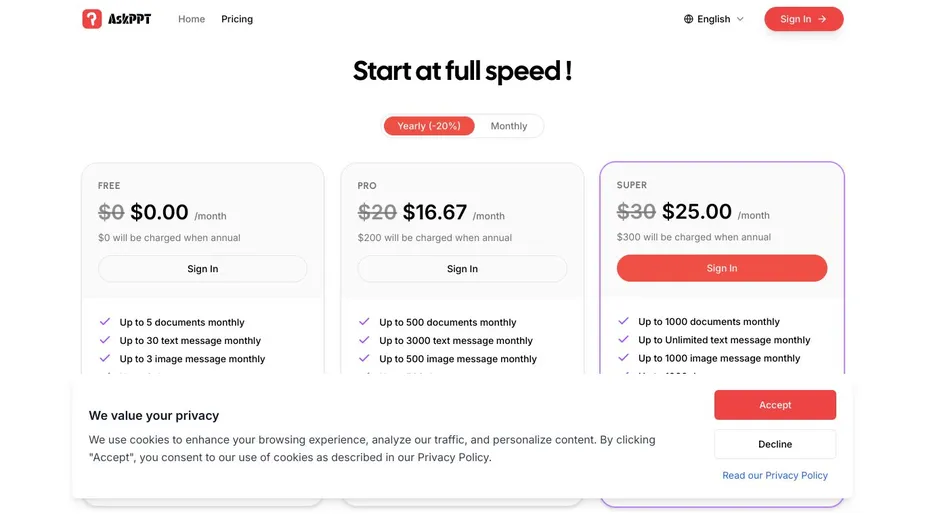925x520 pixels.
Task: Accept the cookie consent
Action: [x=775, y=405]
